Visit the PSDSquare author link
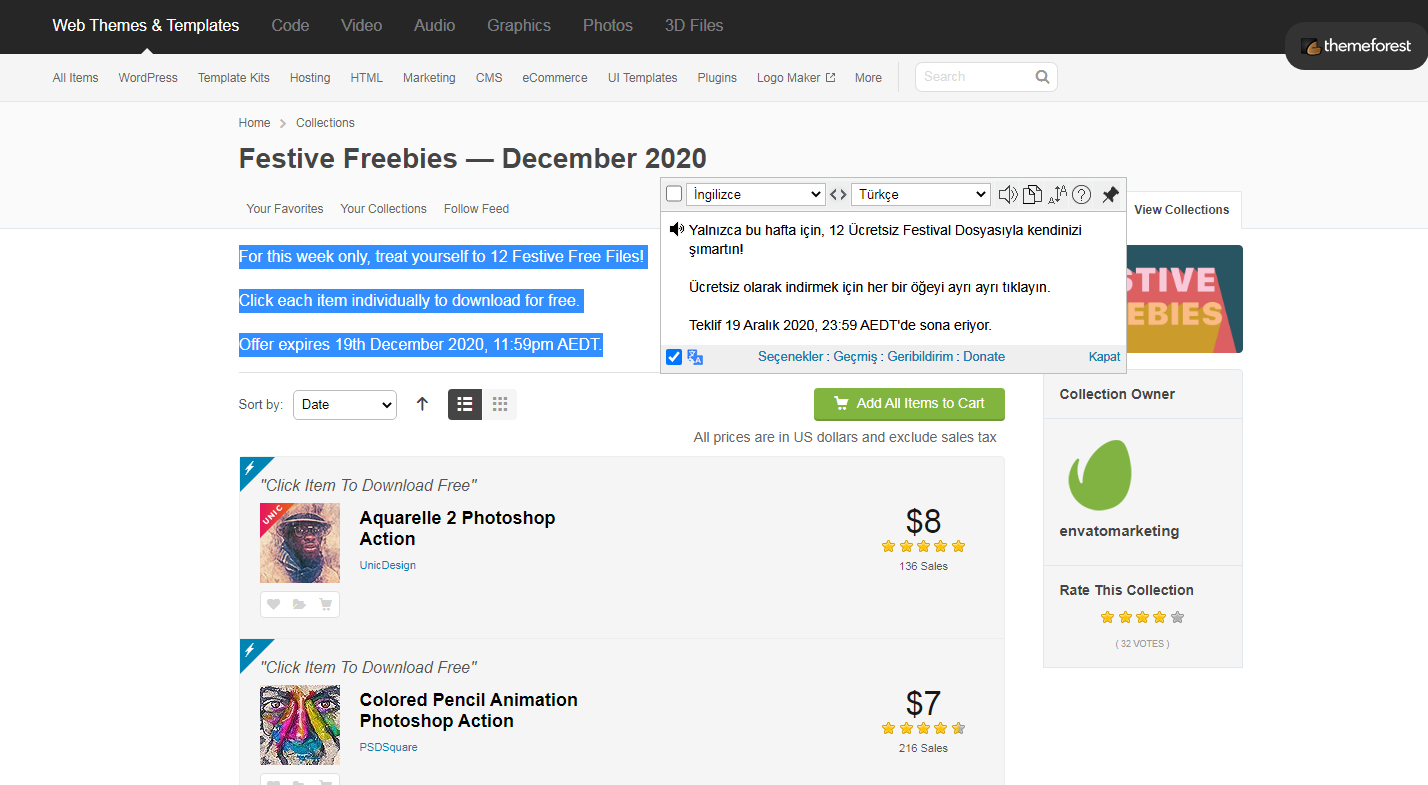Viewport: 1428px width, 785px height. pyautogui.click(x=389, y=748)
